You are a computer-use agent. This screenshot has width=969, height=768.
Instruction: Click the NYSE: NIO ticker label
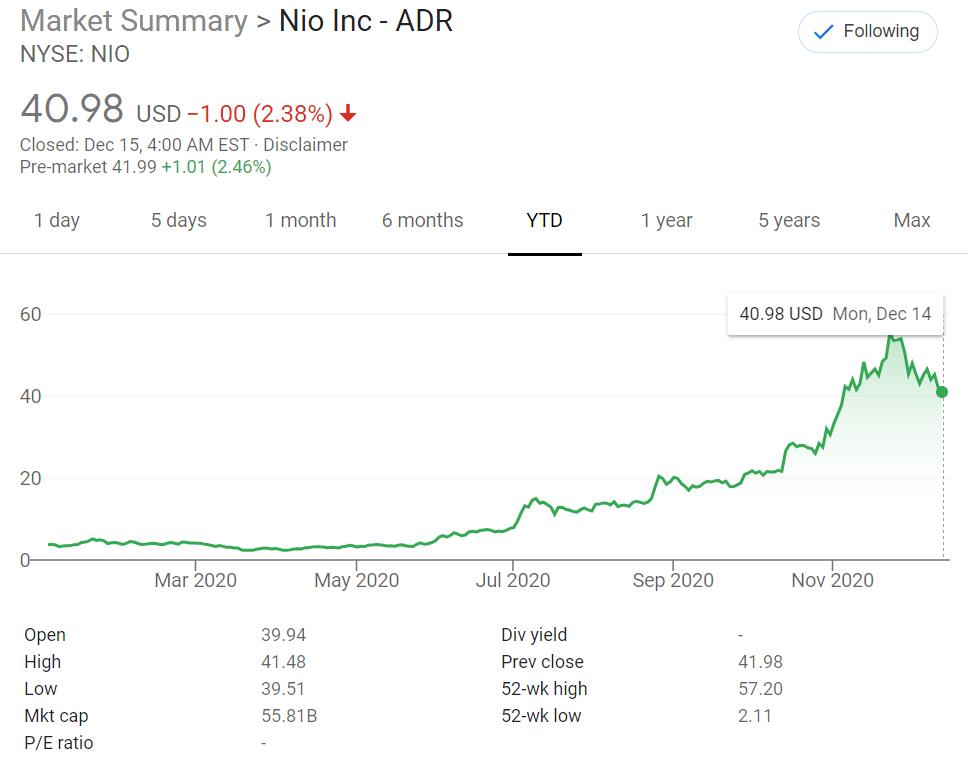pyautogui.click(x=72, y=55)
